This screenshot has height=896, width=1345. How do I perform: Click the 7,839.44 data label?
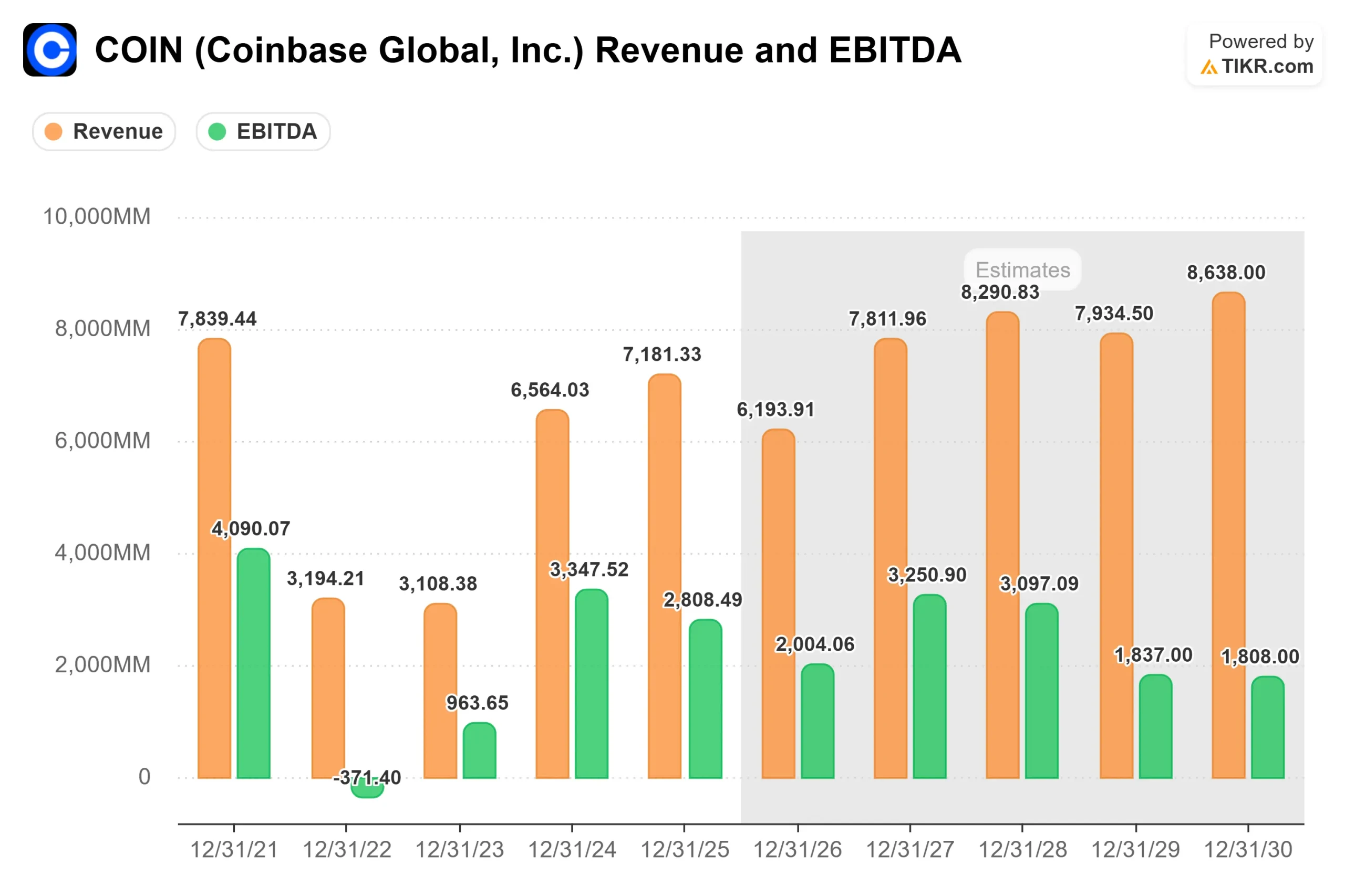[x=217, y=319]
